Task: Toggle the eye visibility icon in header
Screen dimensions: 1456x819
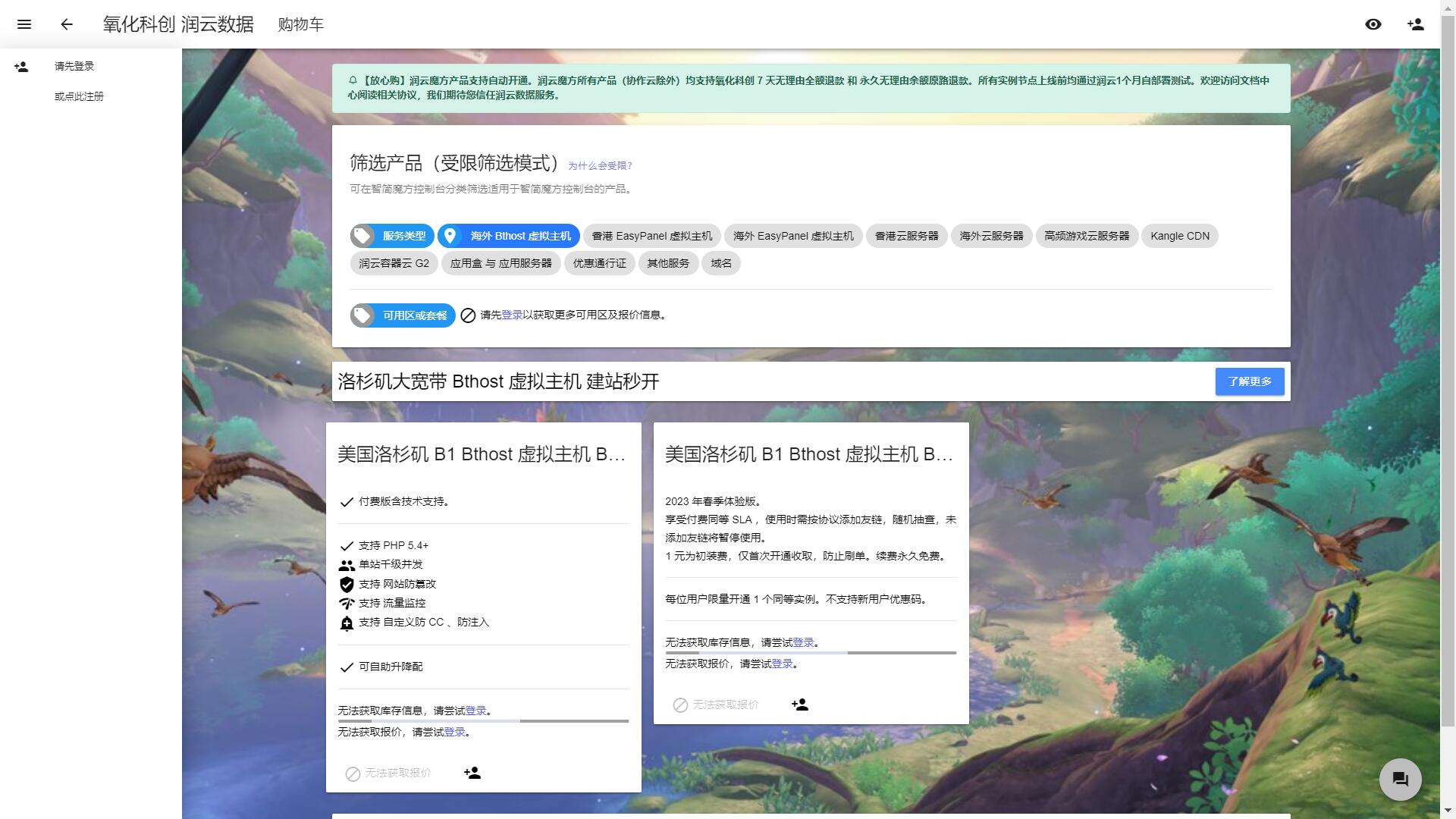Action: click(1373, 24)
